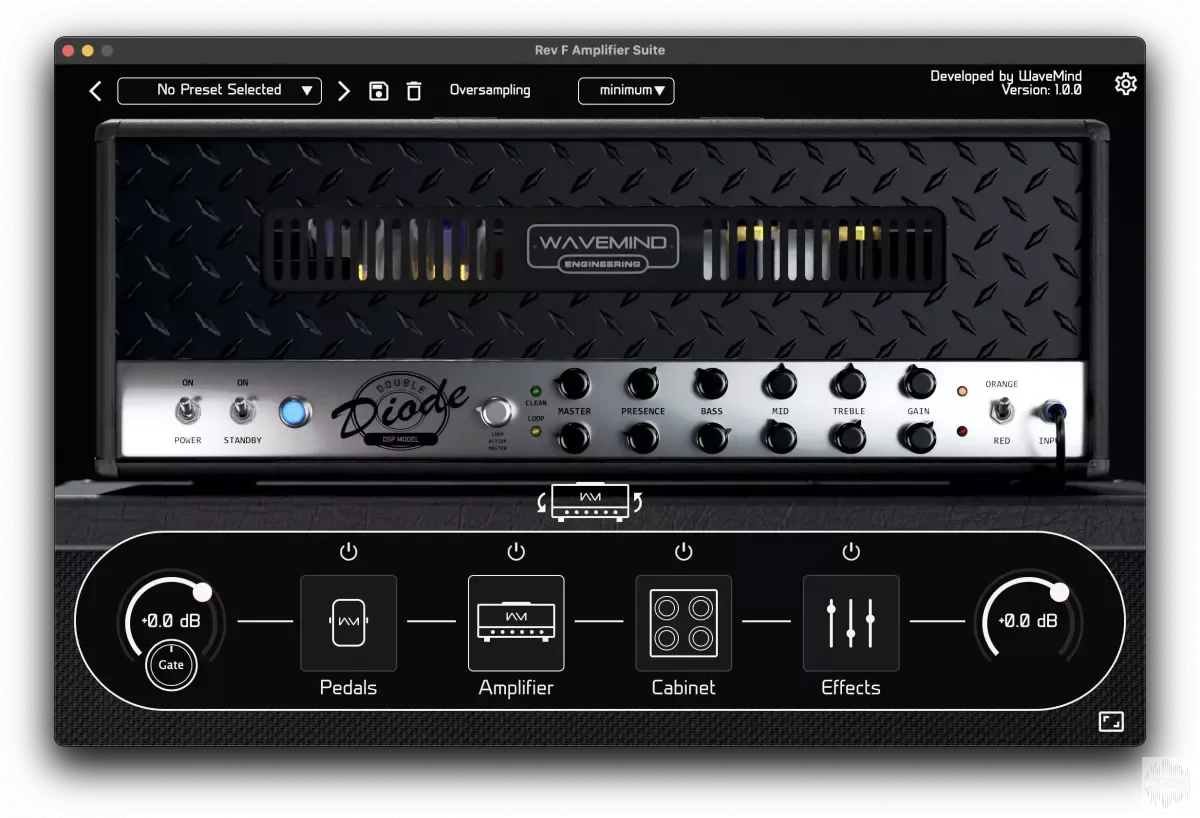The image size is (1200, 818).
Task: Click the lower TREBLE knob
Action: (x=849, y=437)
